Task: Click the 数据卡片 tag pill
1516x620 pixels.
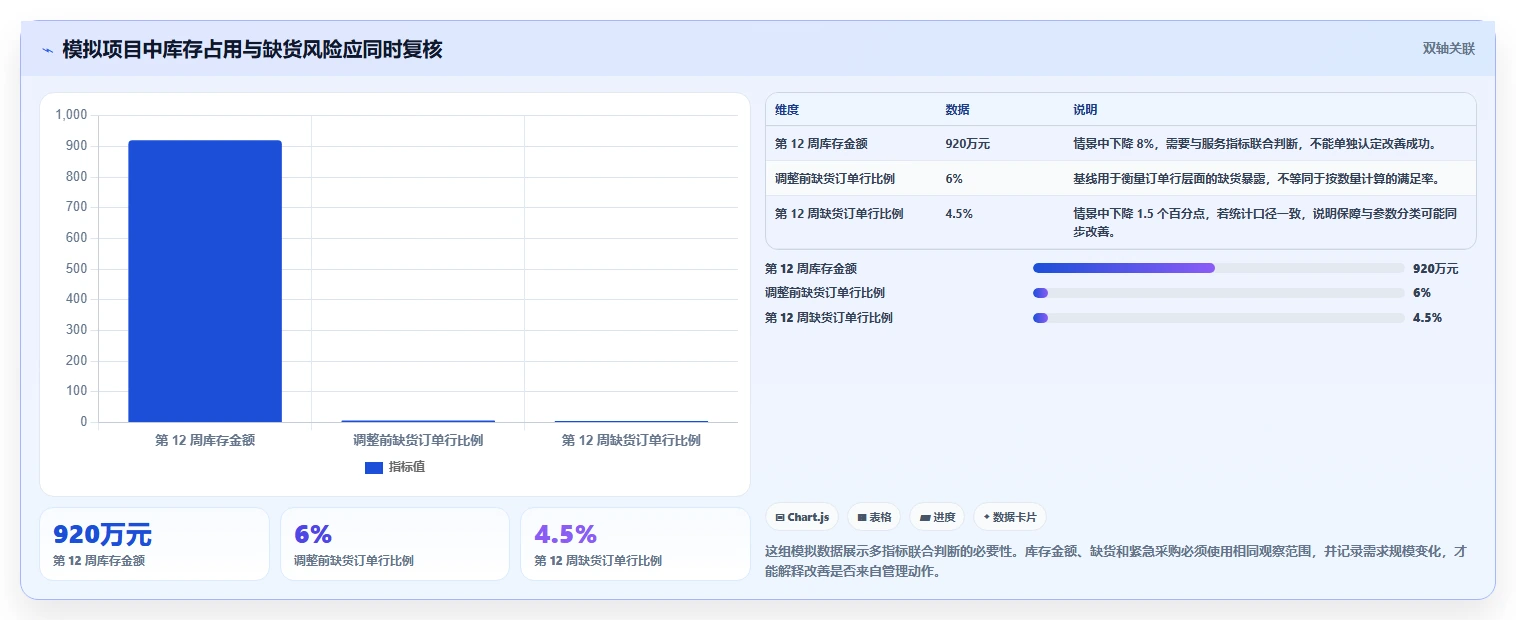Action: (1010, 517)
